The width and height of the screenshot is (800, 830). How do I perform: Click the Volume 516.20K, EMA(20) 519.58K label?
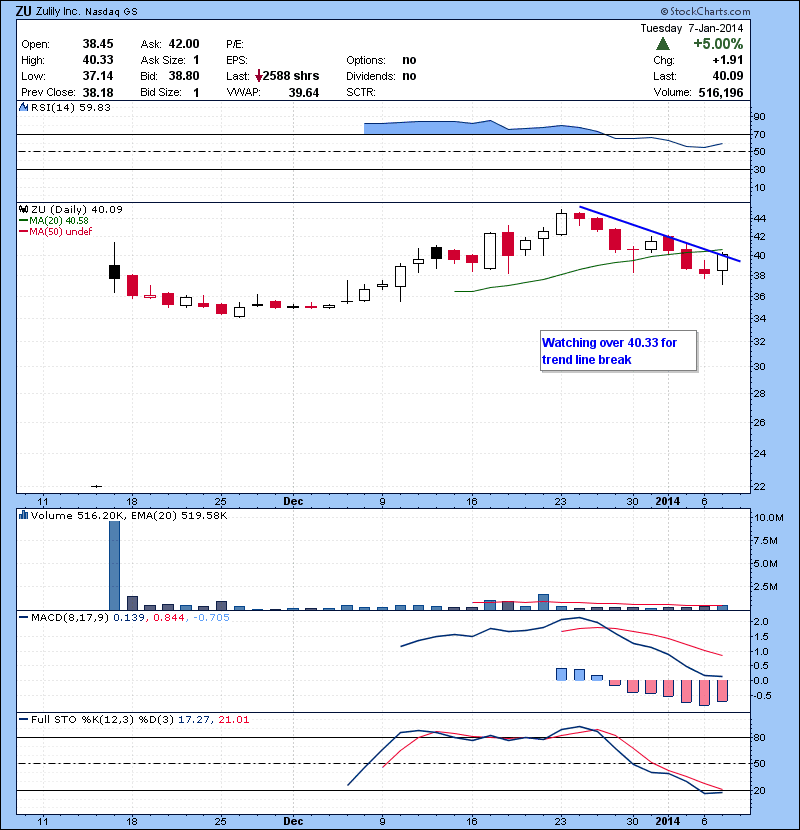coord(129,515)
